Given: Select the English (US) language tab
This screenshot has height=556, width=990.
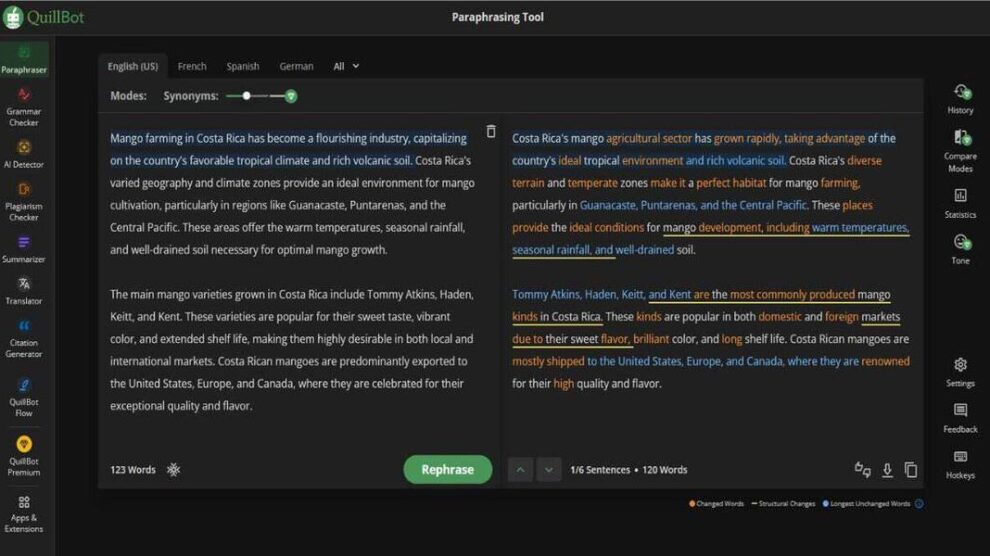Looking at the screenshot, I should (x=133, y=66).
